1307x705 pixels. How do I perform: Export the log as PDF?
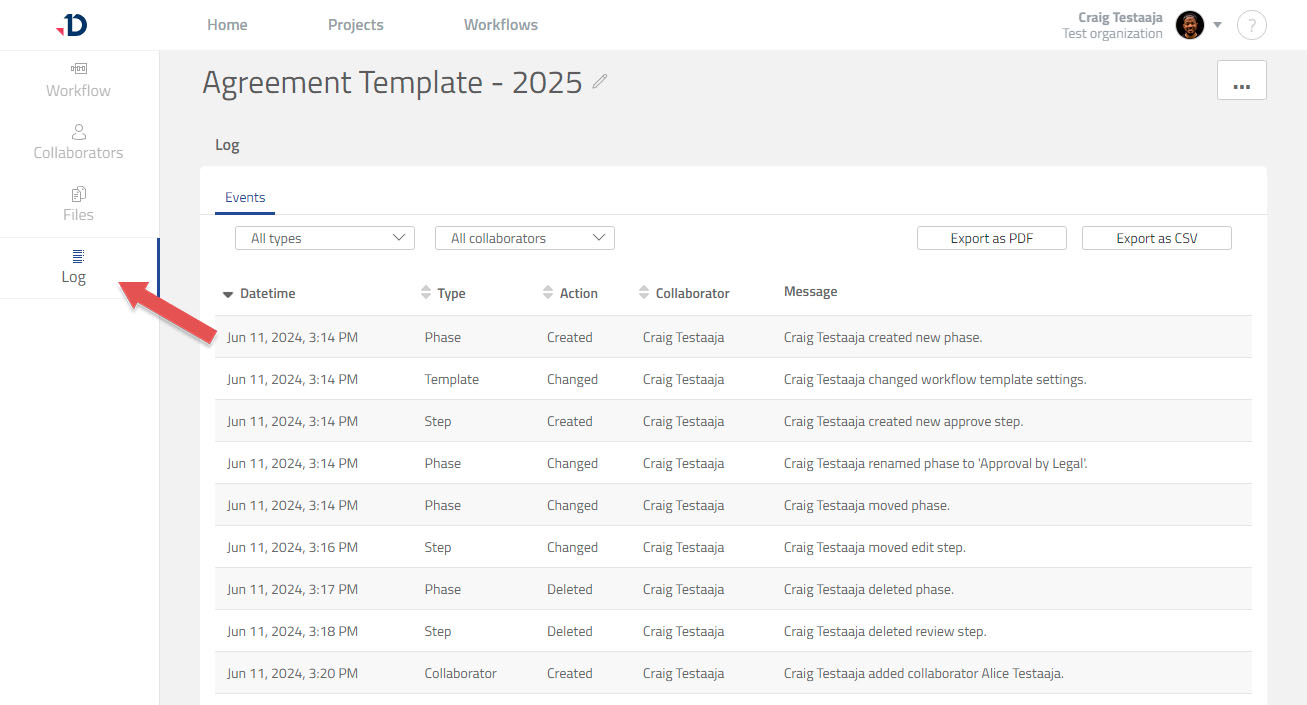(x=991, y=238)
